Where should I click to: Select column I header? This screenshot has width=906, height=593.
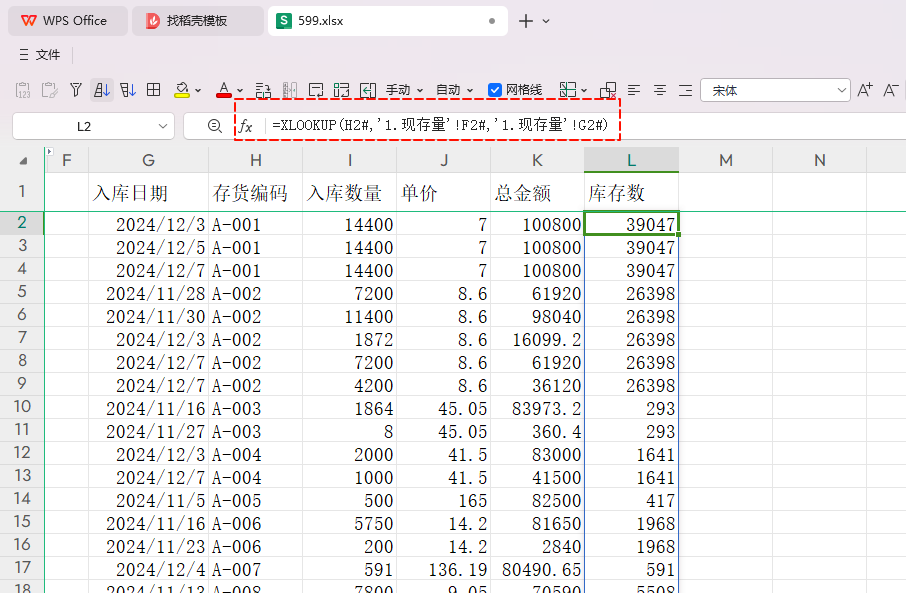coord(350,160)
